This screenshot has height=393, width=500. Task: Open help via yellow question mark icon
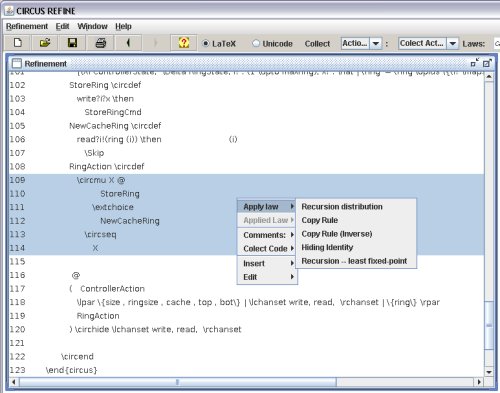pyautogui.click(x=184, y=43)
